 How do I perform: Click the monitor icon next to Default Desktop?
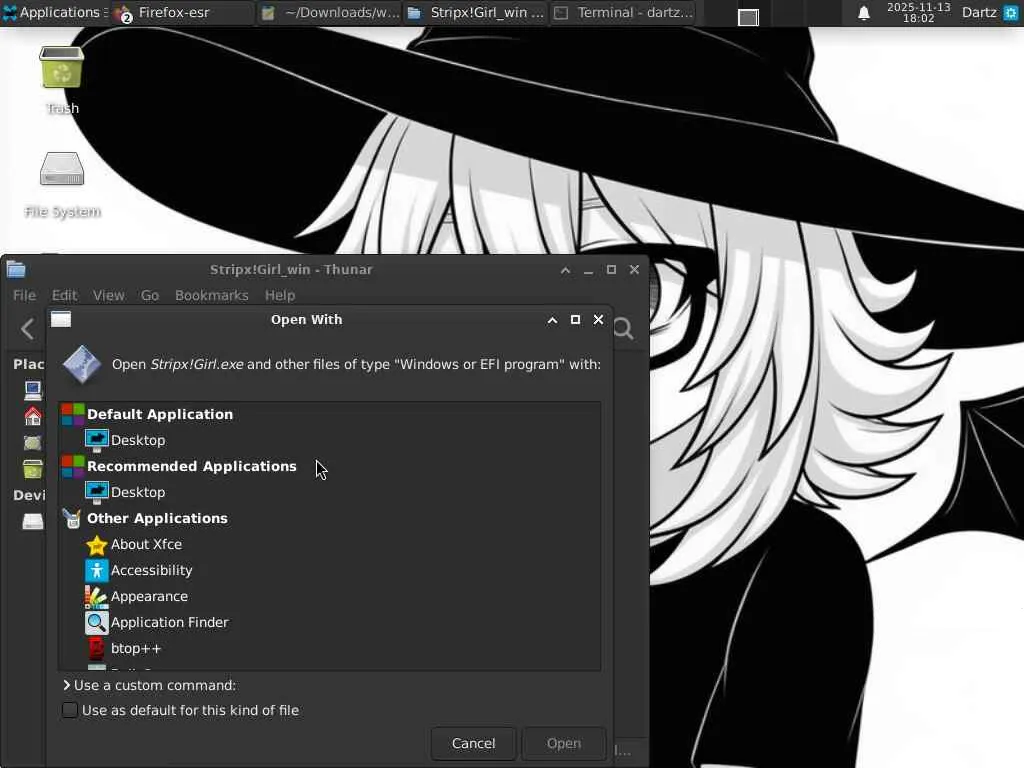[x=97, y=440]
